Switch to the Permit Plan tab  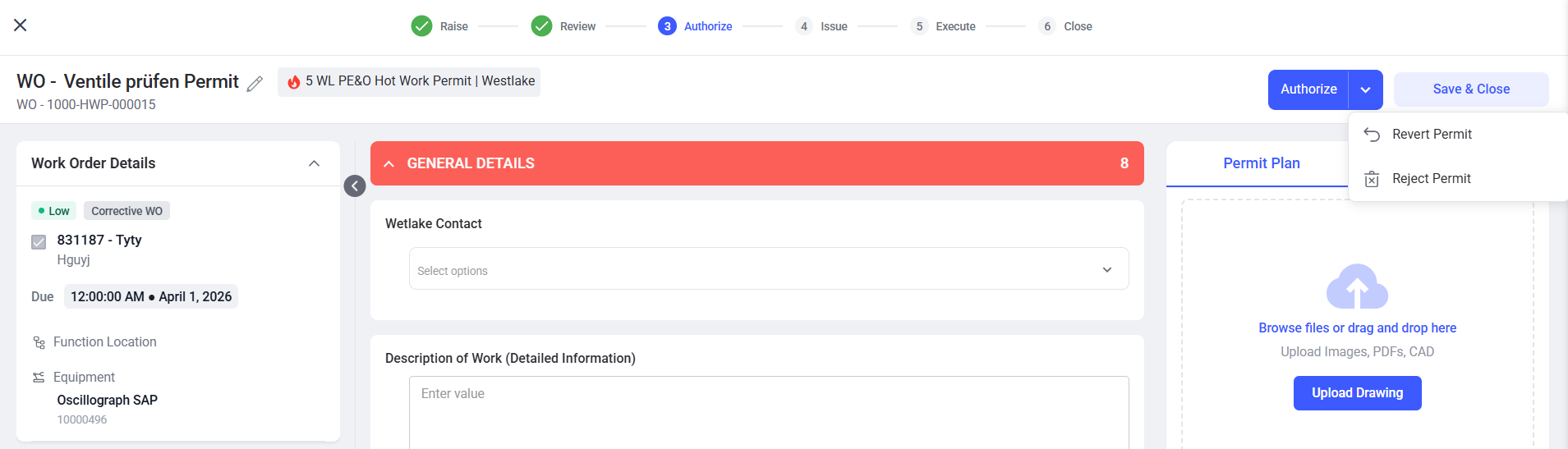(1262, 163)
